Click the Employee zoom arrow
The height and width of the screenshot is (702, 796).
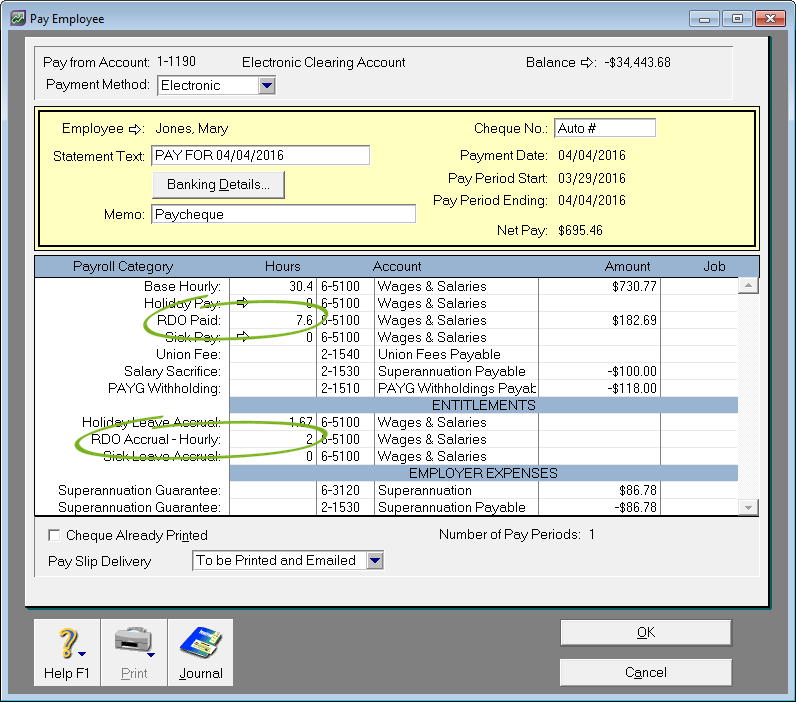136,129
